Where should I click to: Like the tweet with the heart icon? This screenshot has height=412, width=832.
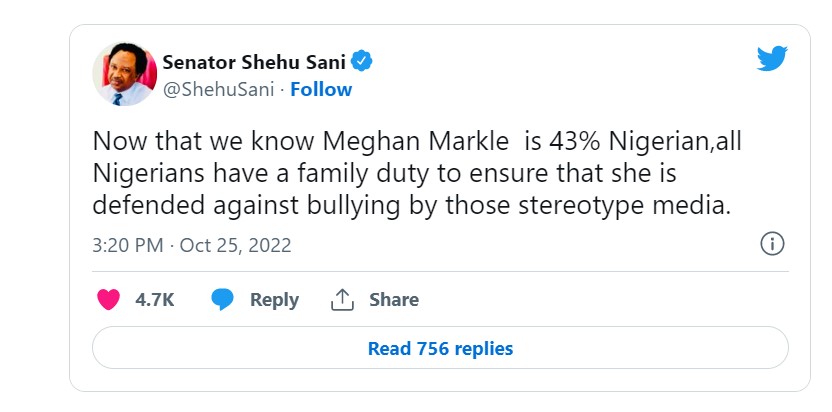click(x=108, y=299)
